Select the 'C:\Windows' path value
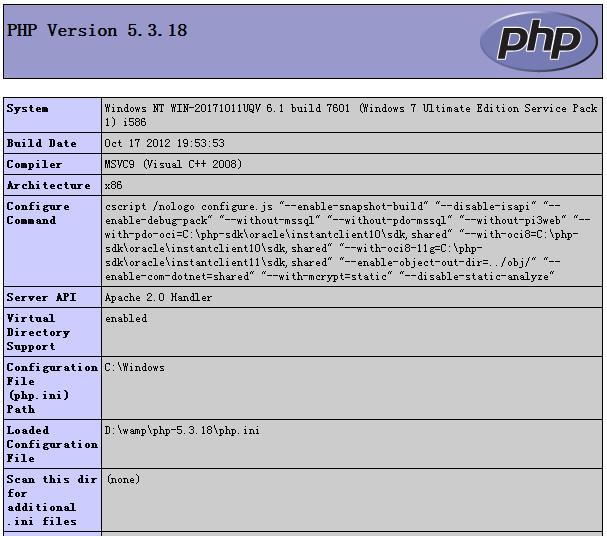The height and width of the screenshot is (536, 607). 135,367
